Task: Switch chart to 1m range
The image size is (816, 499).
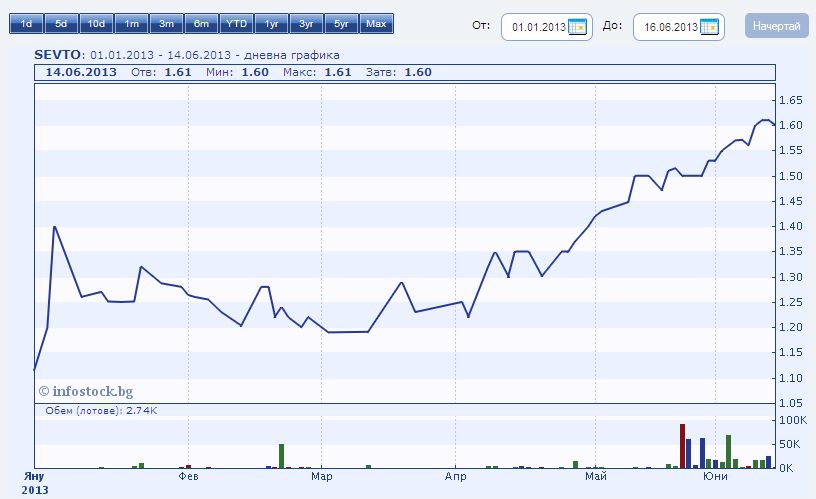Action: [132, 24]
